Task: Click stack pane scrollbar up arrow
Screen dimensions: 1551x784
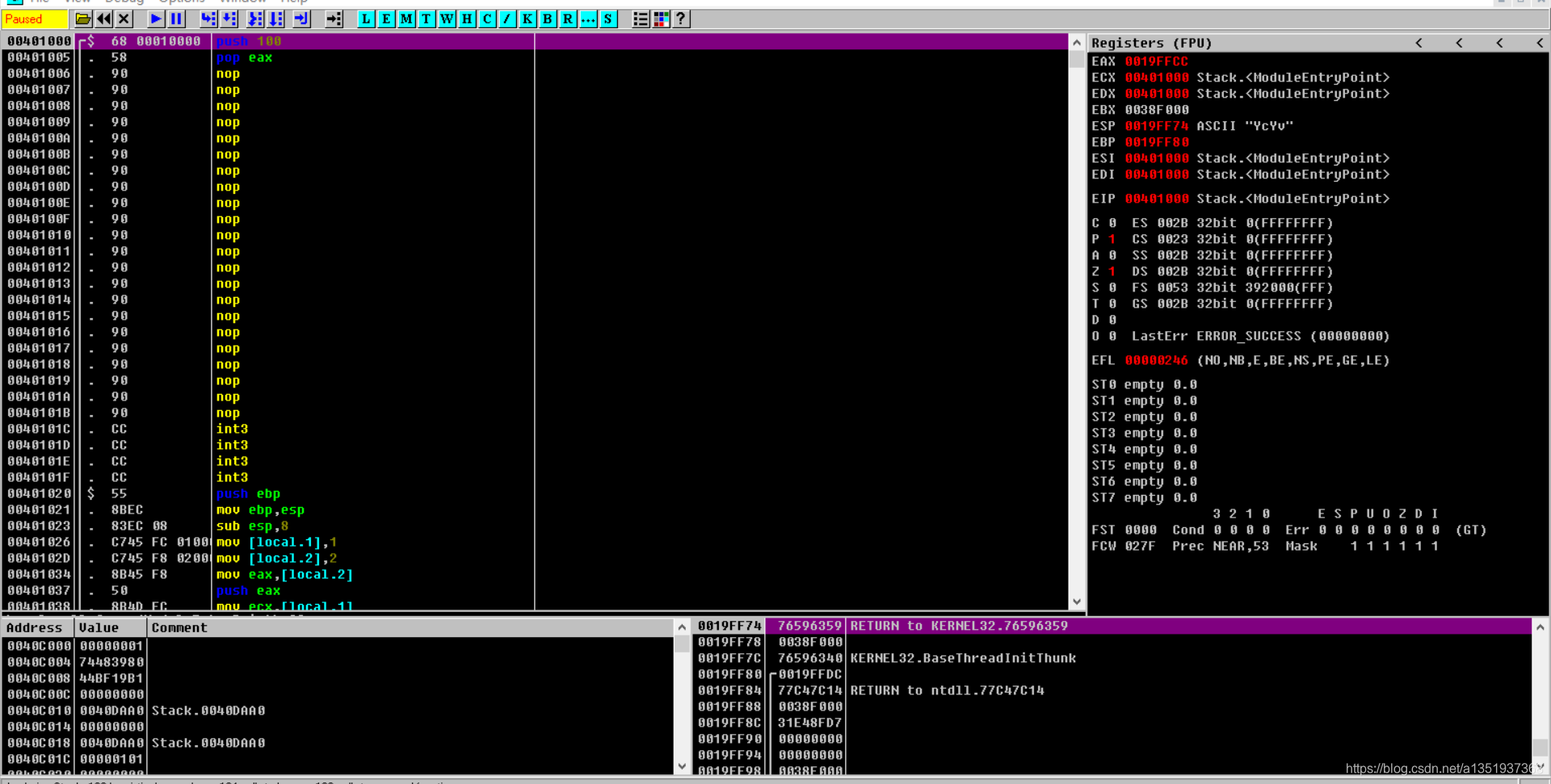Action: pyautogui.click(x=1540, y=627)
